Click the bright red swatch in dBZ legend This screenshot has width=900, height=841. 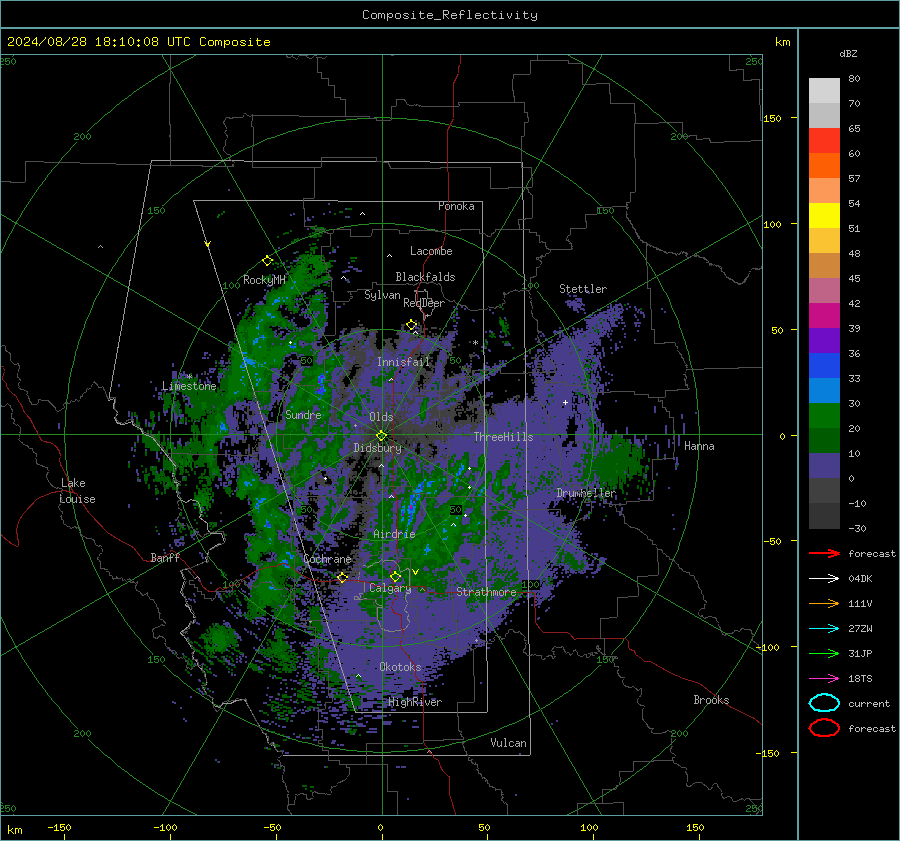pos(824,141)
